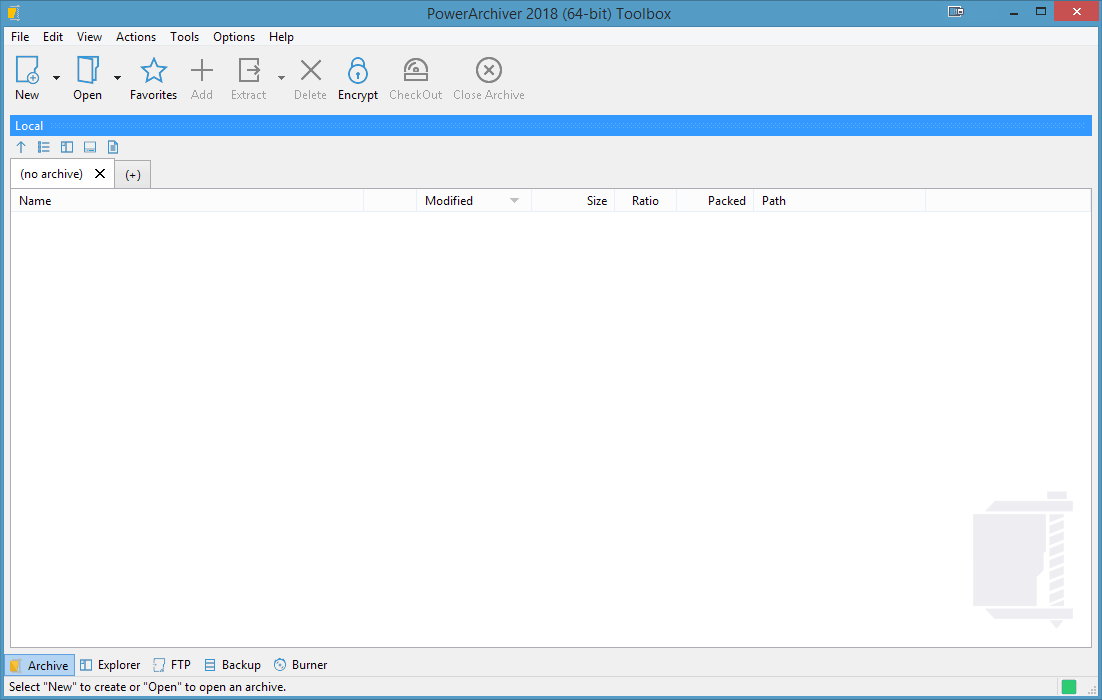Click the Delete toolbar button
Screen dimensions: 1102x700
tap(310, 78)
